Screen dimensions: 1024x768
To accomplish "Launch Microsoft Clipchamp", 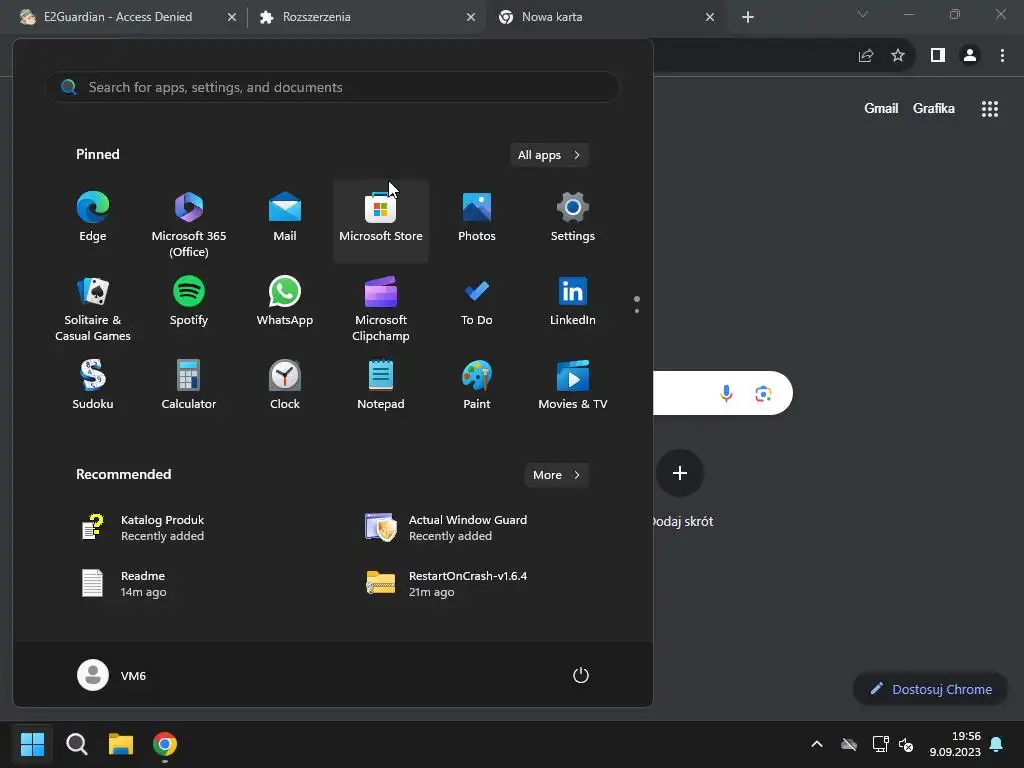I will click(x=381, y=307).
